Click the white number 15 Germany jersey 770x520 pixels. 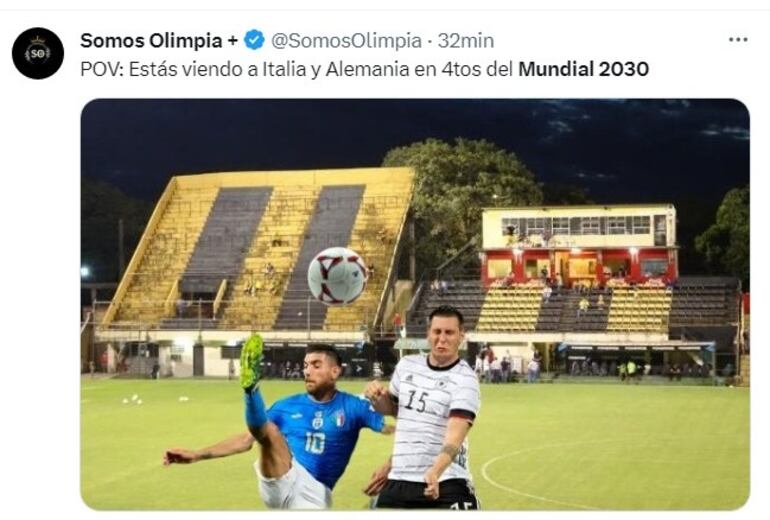click(x=434, y=417)
